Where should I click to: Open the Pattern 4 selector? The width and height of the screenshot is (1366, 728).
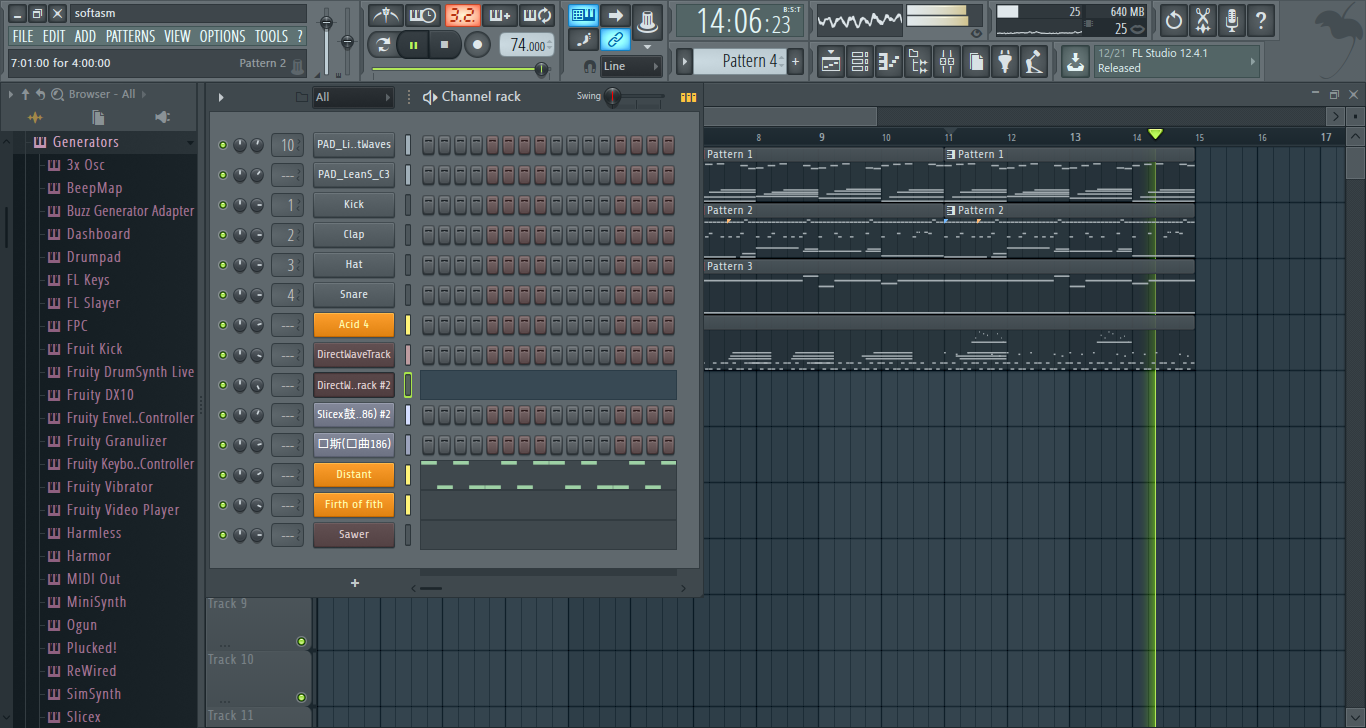pos(741,61)
